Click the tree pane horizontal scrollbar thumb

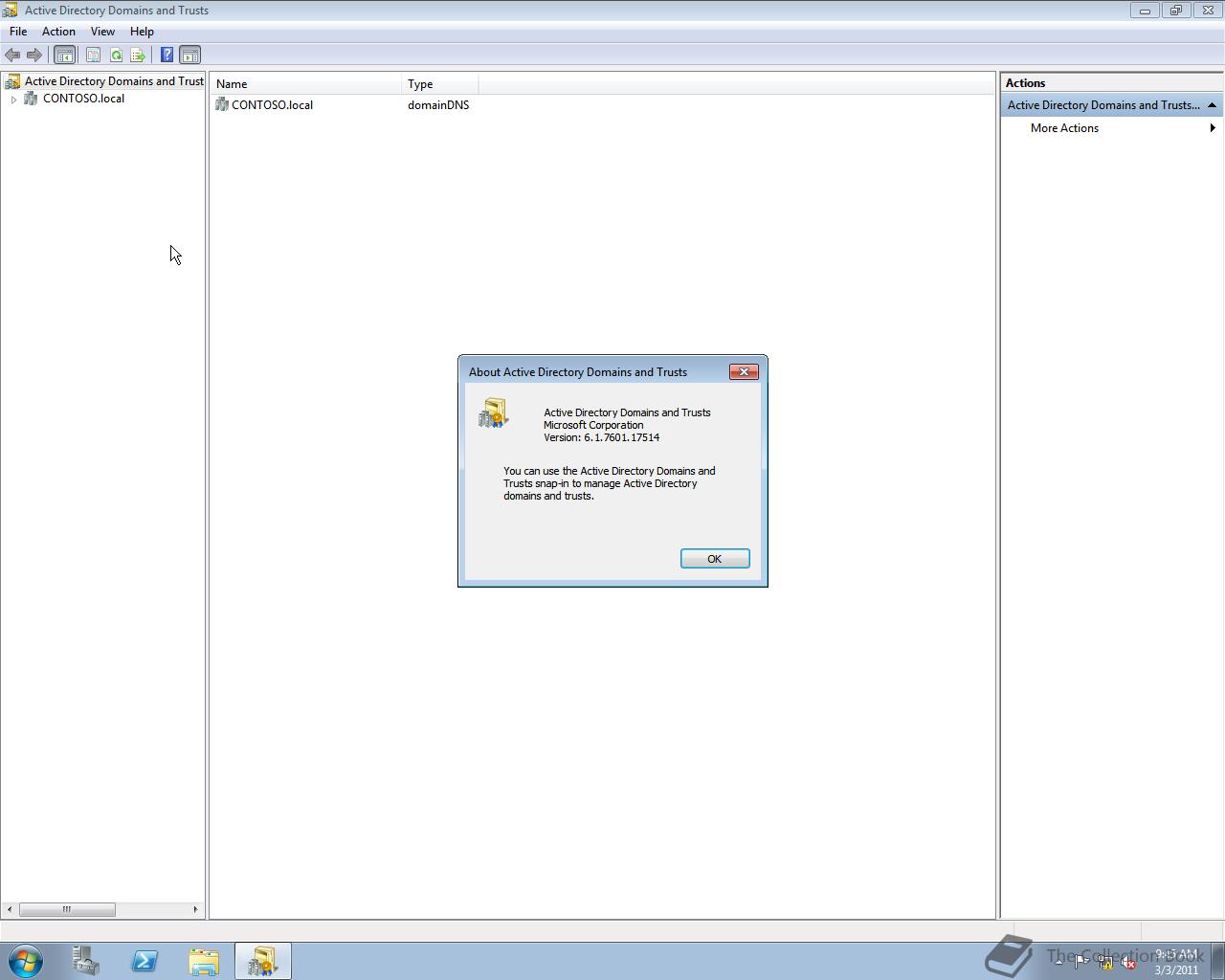tap(67, 909)
